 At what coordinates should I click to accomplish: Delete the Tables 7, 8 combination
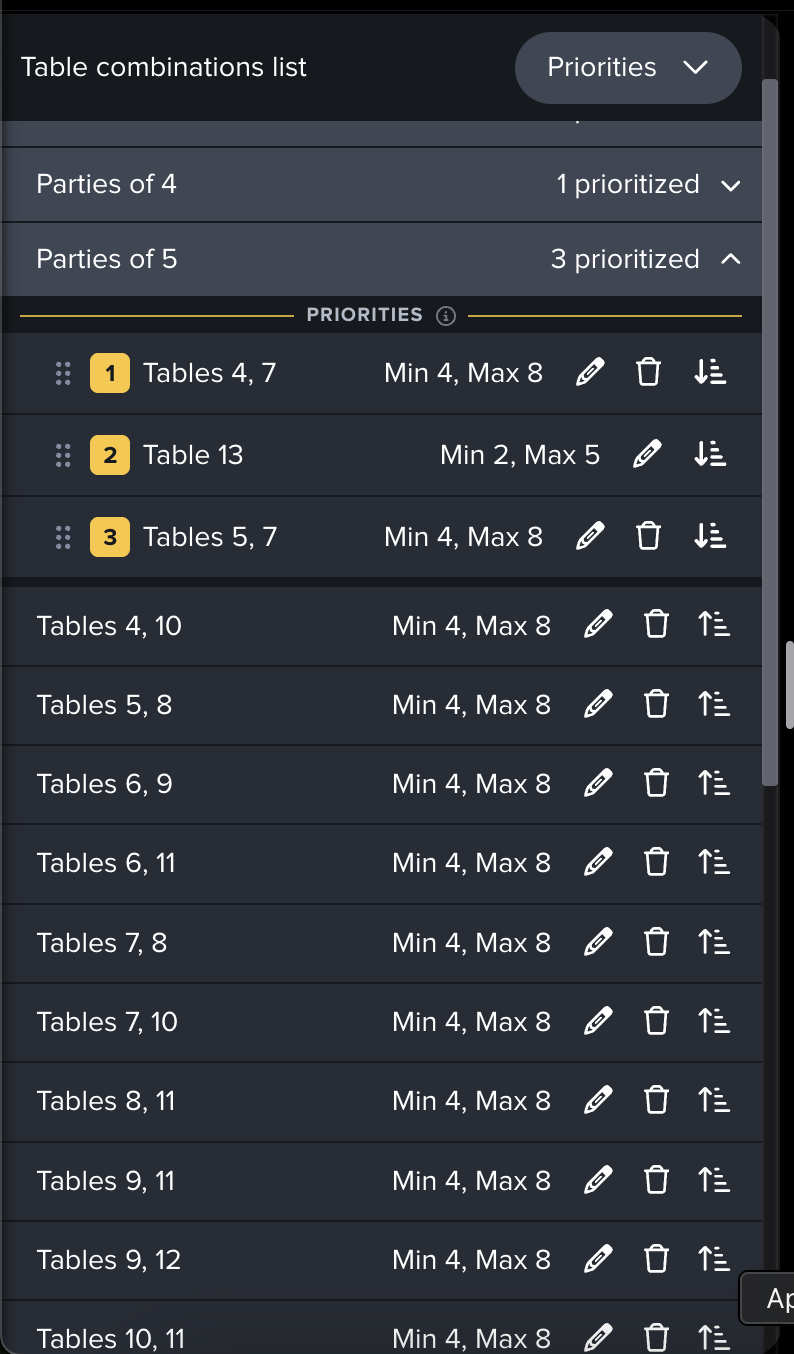(656, 943)
